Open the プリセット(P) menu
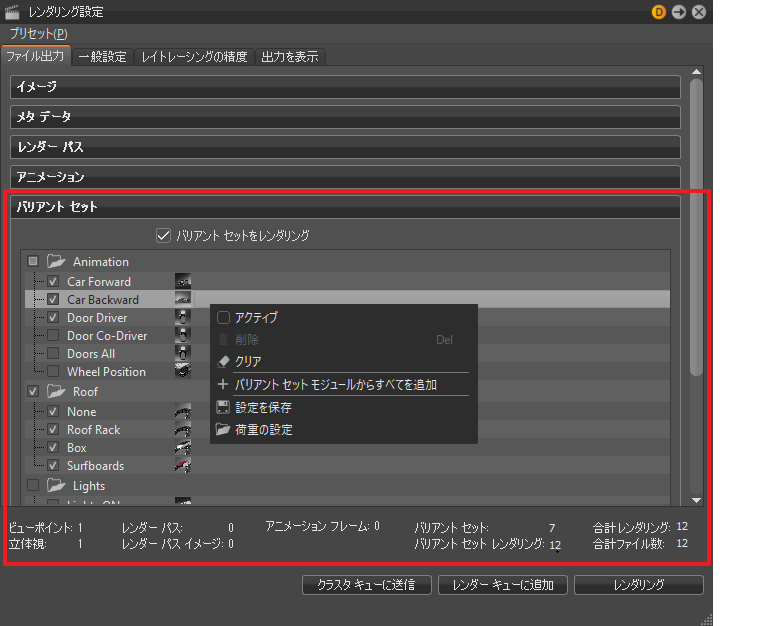 tap(39, 33)
